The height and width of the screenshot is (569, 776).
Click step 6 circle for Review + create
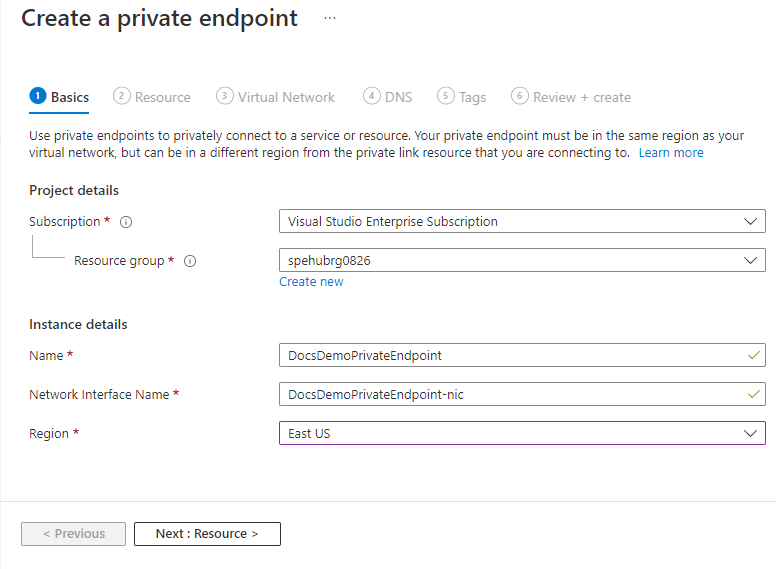(519, 96)
